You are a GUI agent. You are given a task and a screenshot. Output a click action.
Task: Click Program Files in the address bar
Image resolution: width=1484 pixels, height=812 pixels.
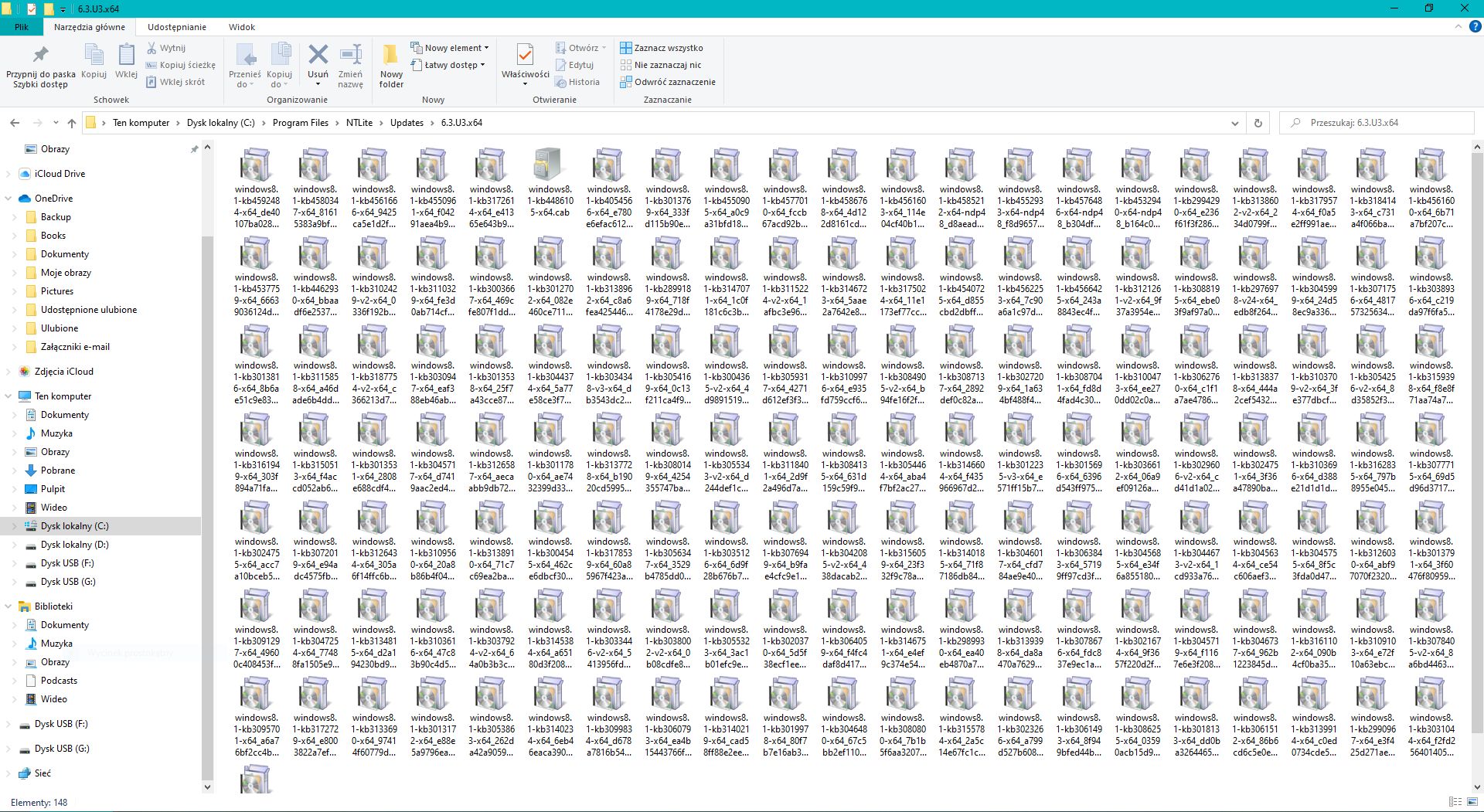tap(301, 123)
